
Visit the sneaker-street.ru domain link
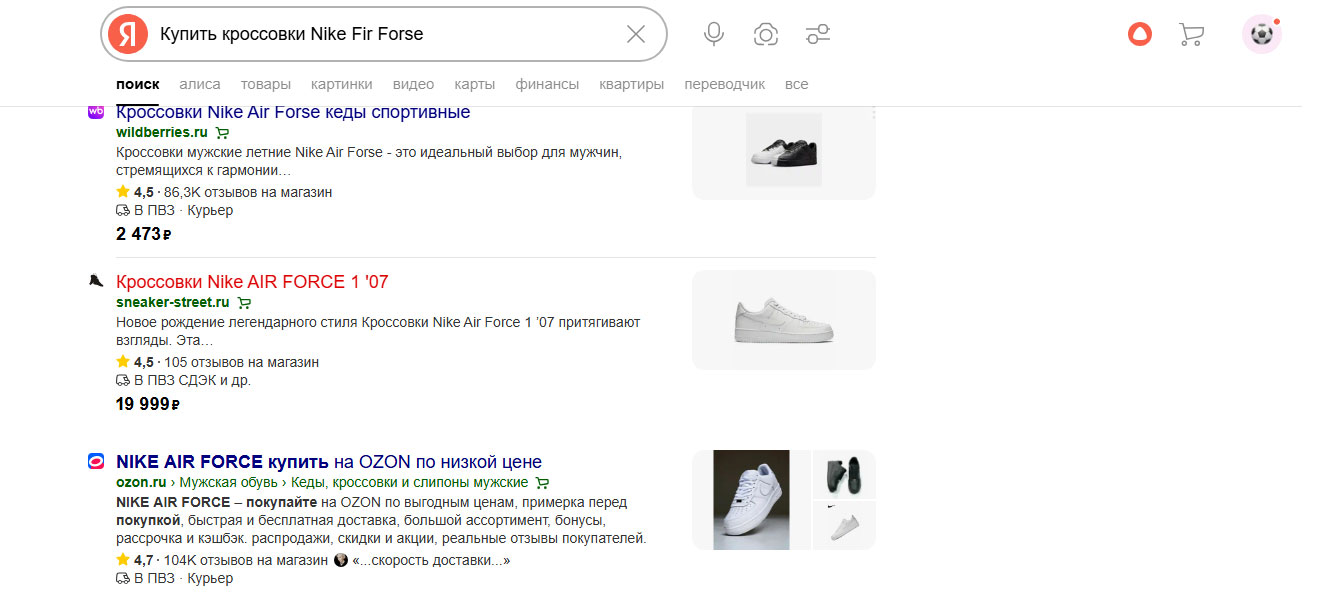[173, 302]
